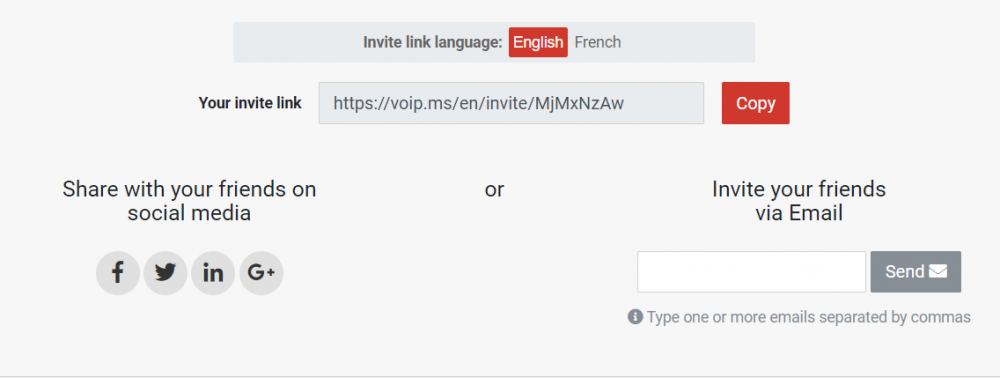Share the invite via Twitter icon
Screen dimensions: 1000x378
pos(165,273)
